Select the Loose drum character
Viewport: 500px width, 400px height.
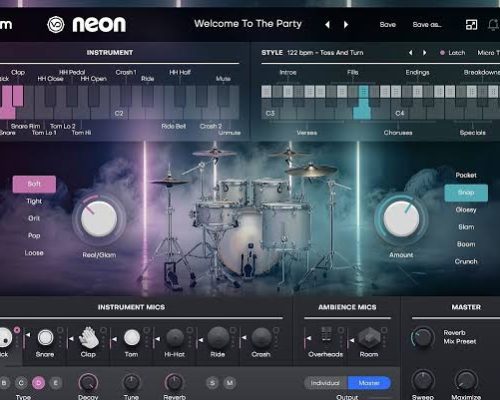[x=34, y=253]
